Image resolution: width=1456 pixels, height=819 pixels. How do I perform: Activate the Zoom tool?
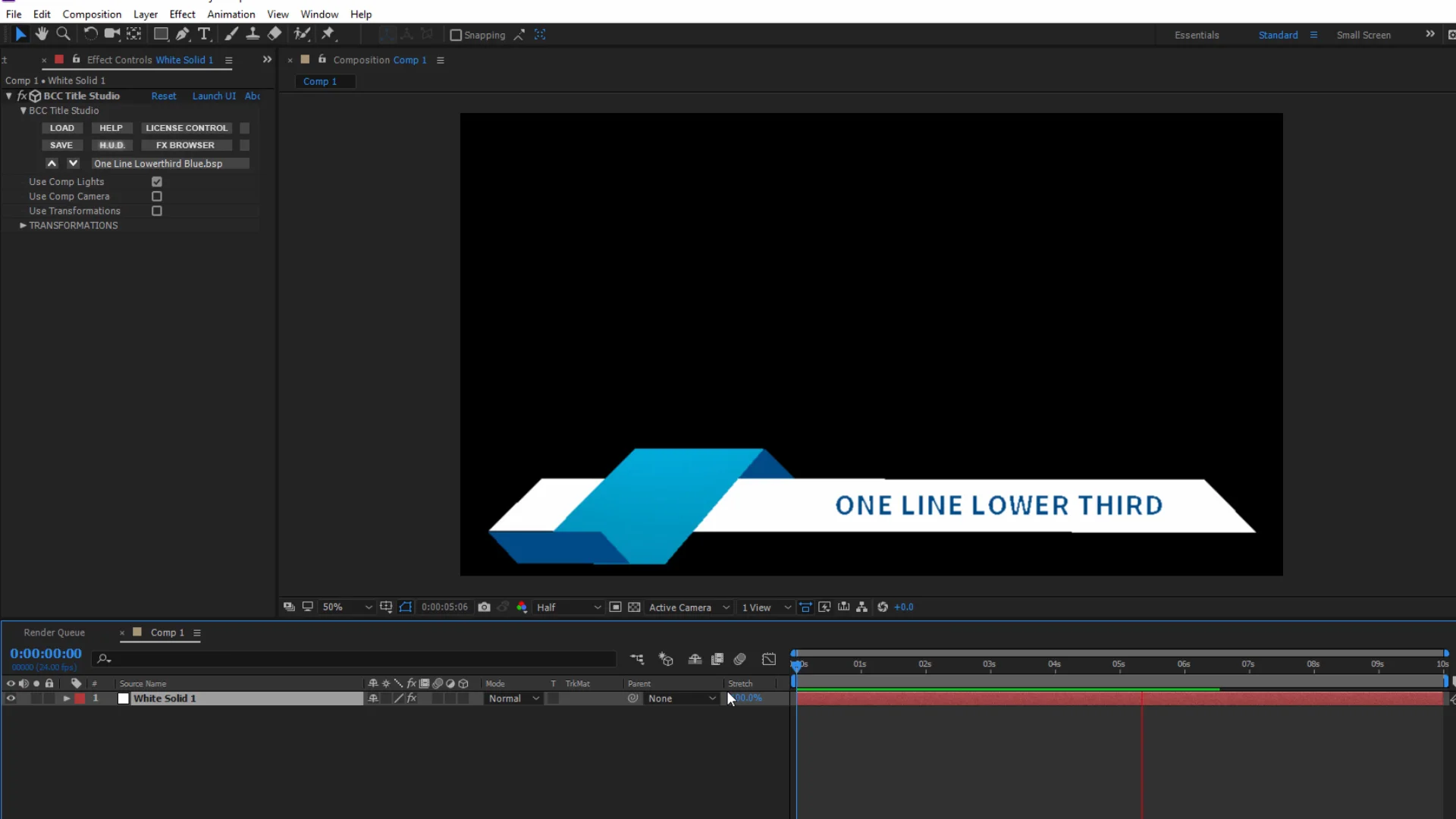[x=64, y=33]
